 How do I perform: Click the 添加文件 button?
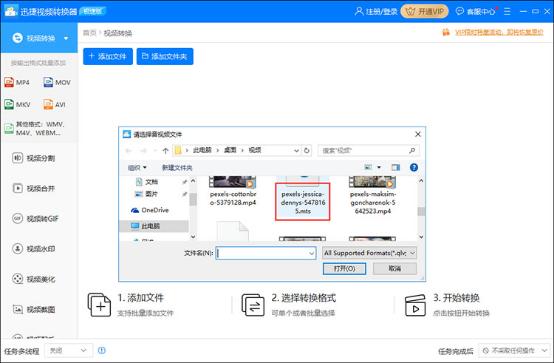point(108,57)
